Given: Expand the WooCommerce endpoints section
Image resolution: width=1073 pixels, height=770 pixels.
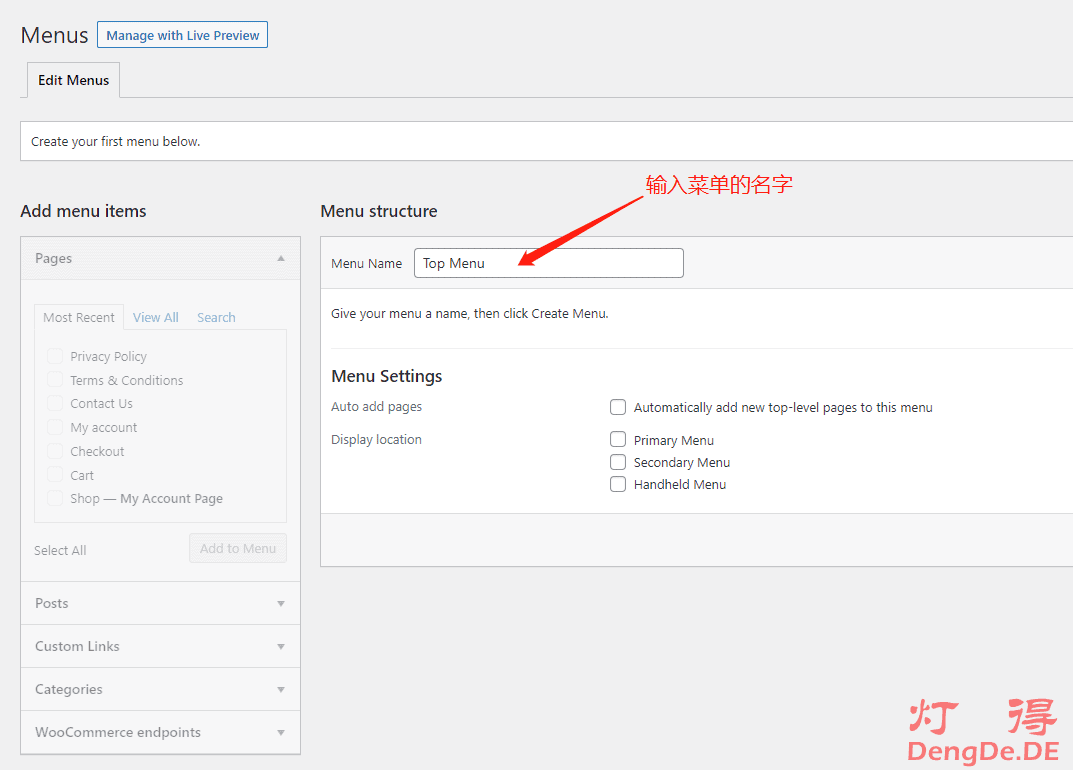Looking at the screenshot, I should 281,733.
